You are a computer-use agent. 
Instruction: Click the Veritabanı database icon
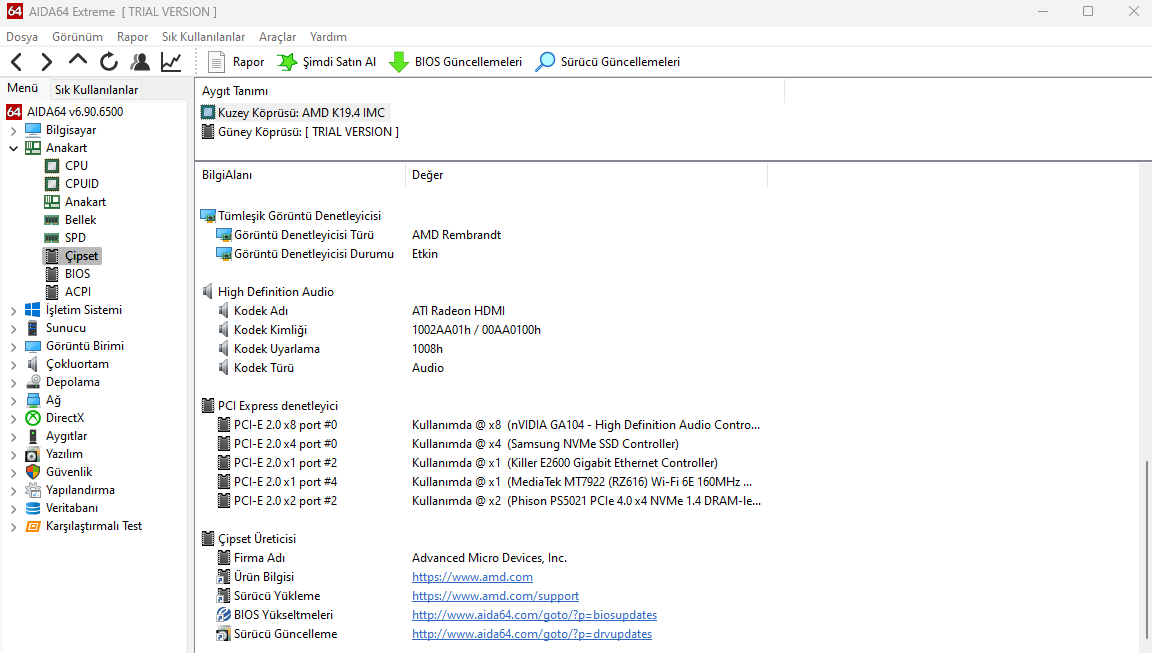[32, 508]
